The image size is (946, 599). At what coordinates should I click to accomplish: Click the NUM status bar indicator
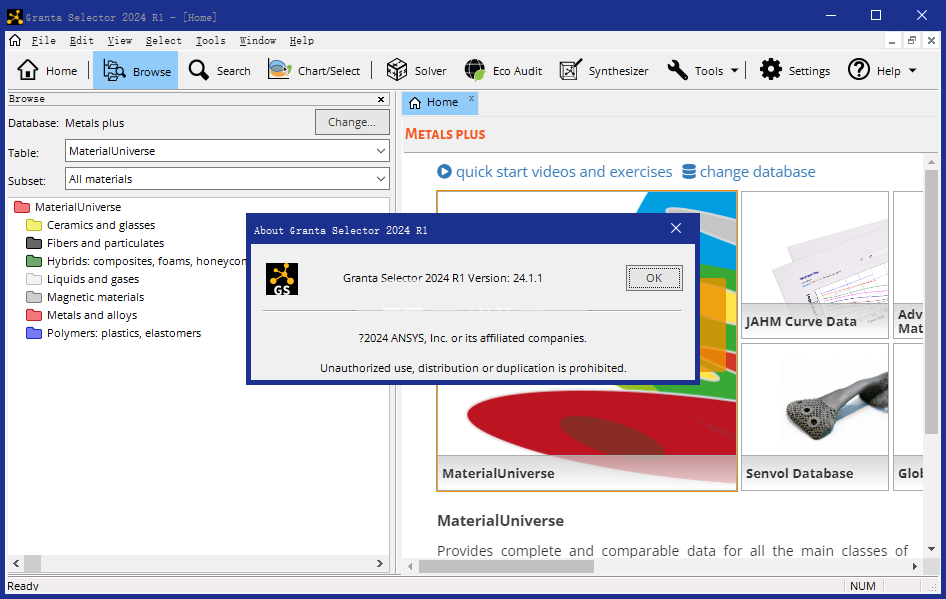863,586
